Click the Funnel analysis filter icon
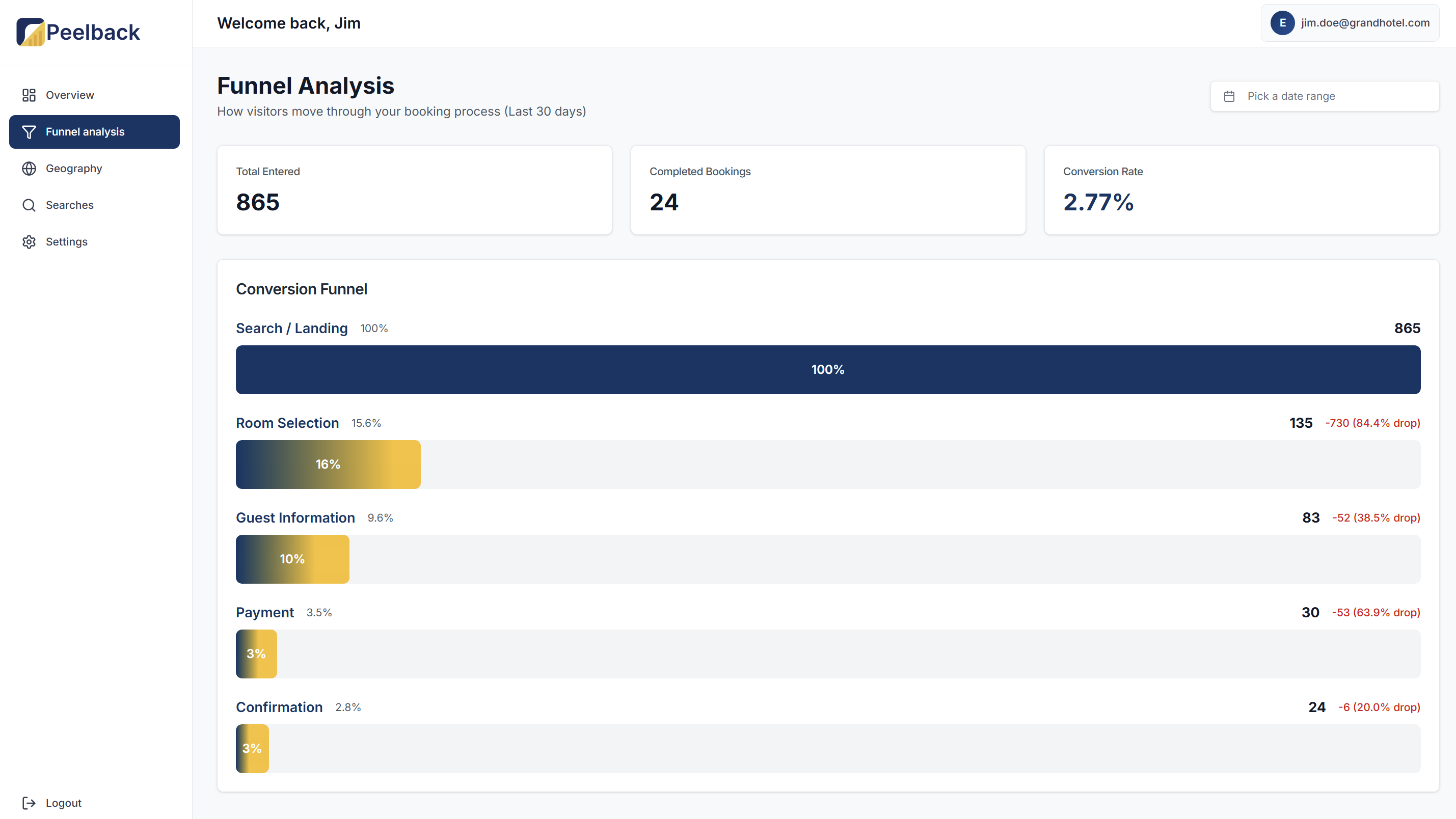Image resolution: width=1456 pixels, height=819 pixels. point(29,132)
